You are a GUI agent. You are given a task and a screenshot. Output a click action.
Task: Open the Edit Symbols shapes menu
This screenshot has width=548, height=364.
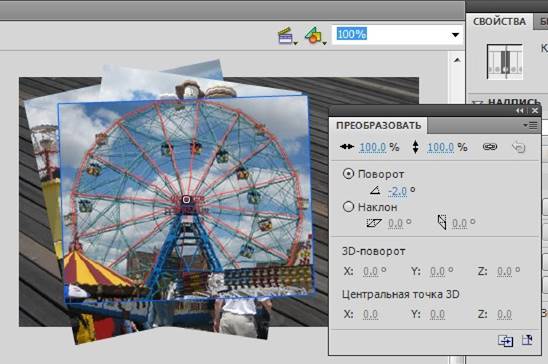point(316,36)
